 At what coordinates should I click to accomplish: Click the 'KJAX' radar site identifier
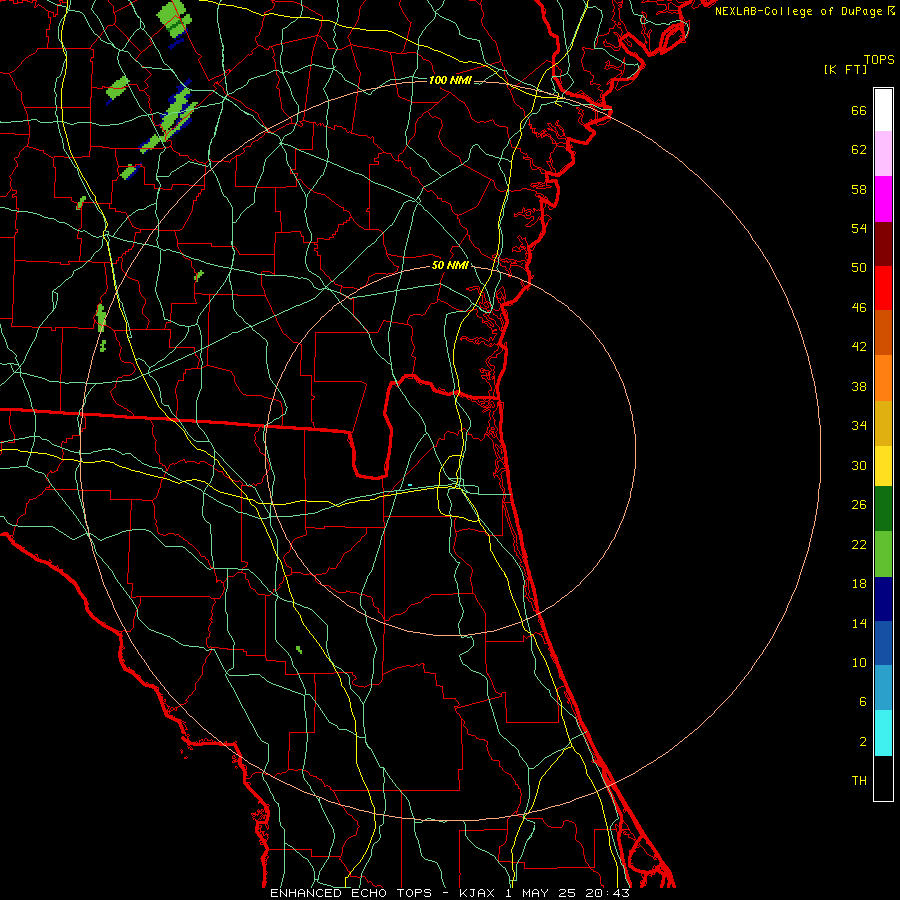pyautogui.click(x=479, y=893)
